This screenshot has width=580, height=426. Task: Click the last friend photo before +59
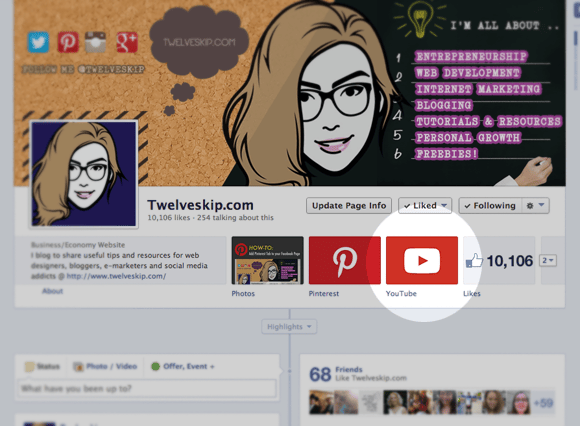519,402
